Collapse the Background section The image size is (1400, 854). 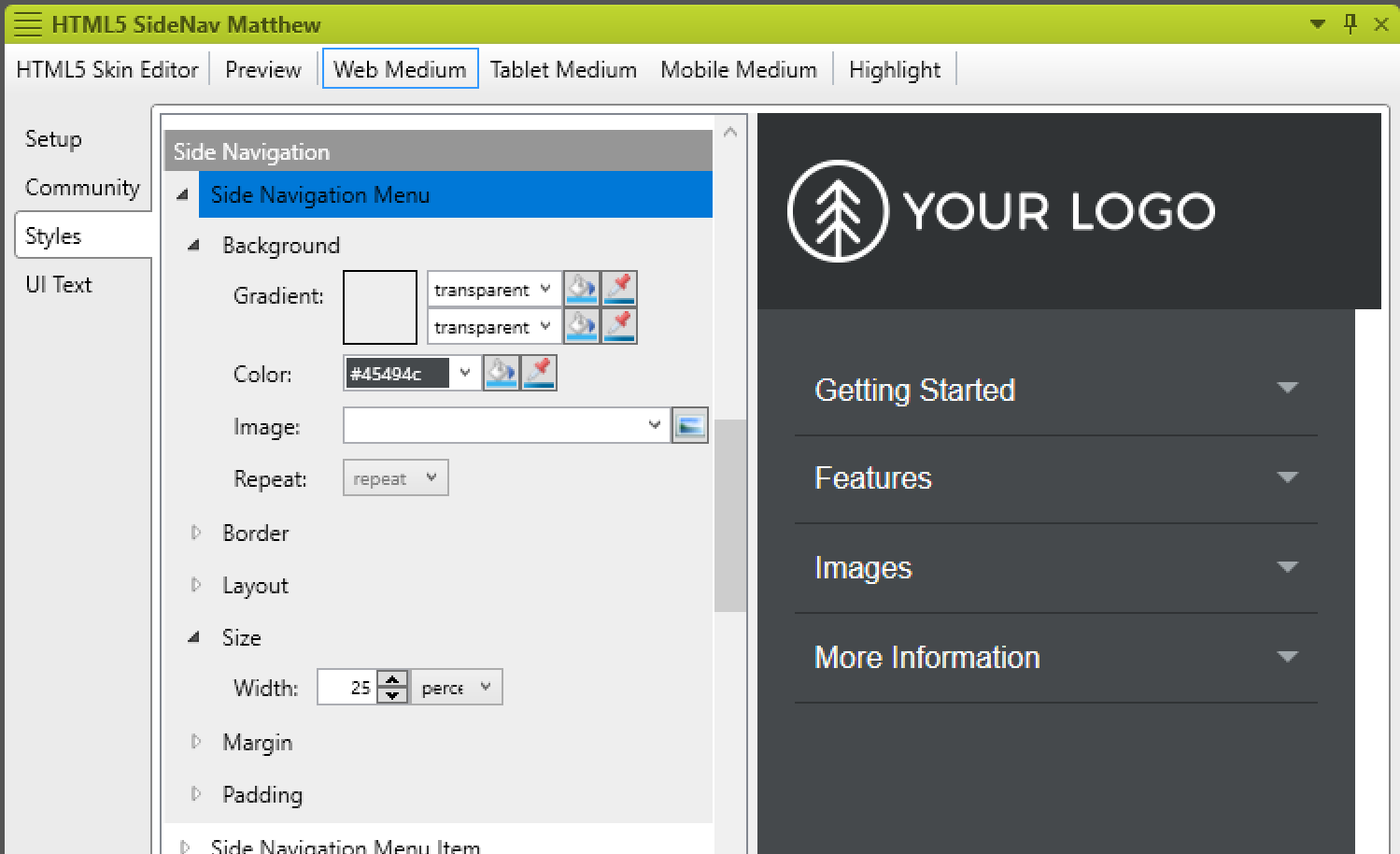[193, 244]
